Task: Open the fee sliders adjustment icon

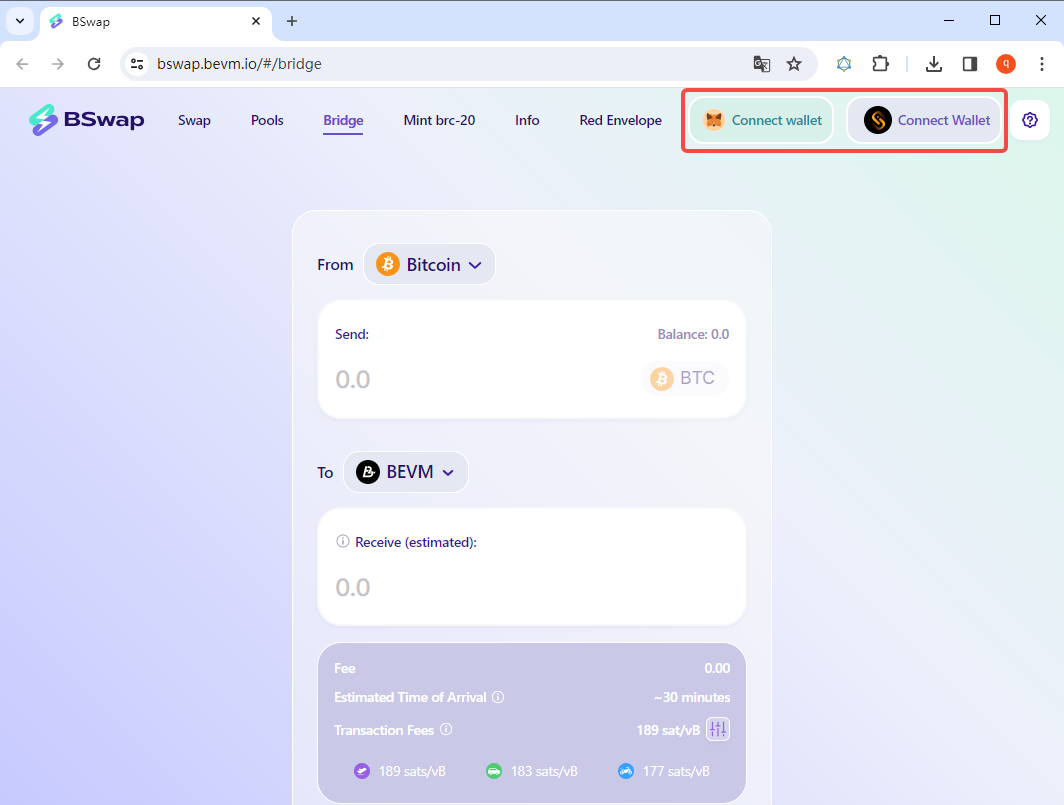Action: (718, 729)
